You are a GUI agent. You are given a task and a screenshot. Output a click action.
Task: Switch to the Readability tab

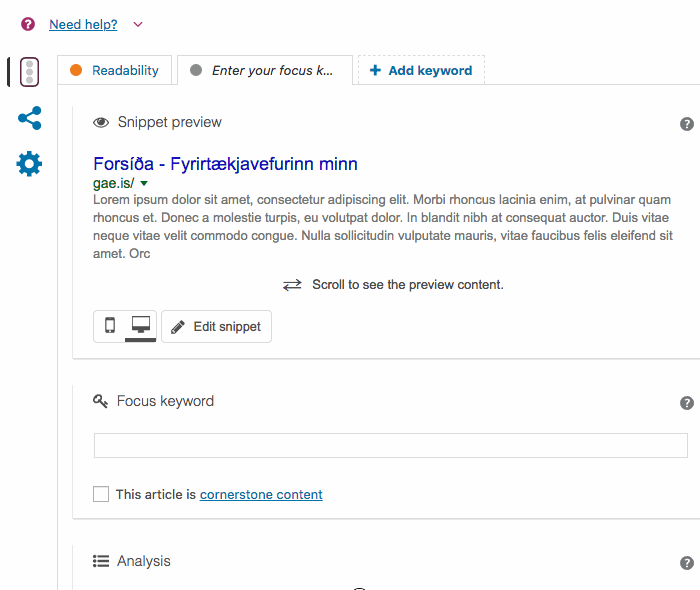115,70
